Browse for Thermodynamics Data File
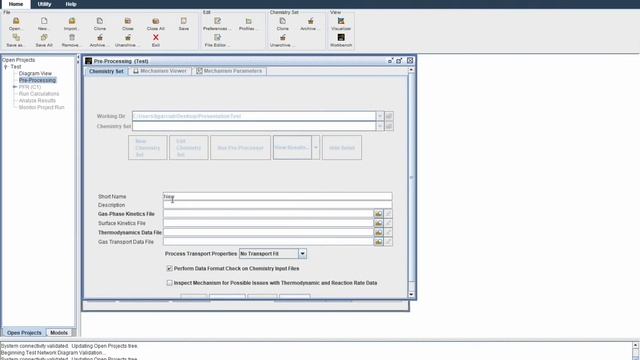The image size is (640, 360). (378, 233)
